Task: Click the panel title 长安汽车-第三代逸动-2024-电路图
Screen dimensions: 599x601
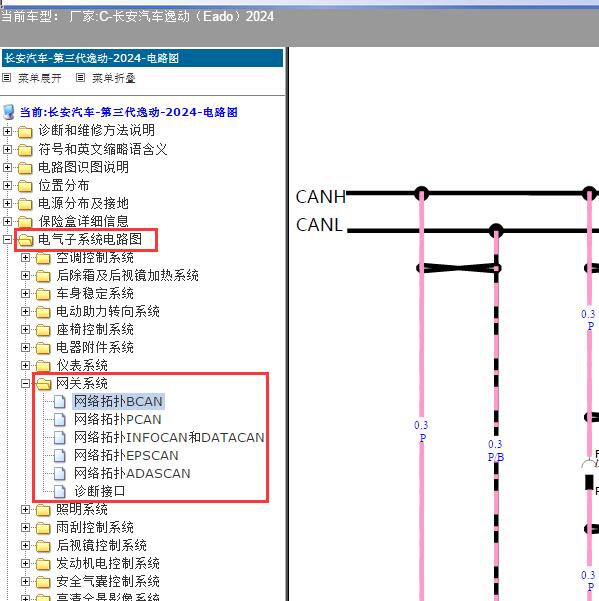Action: point(92,58)
